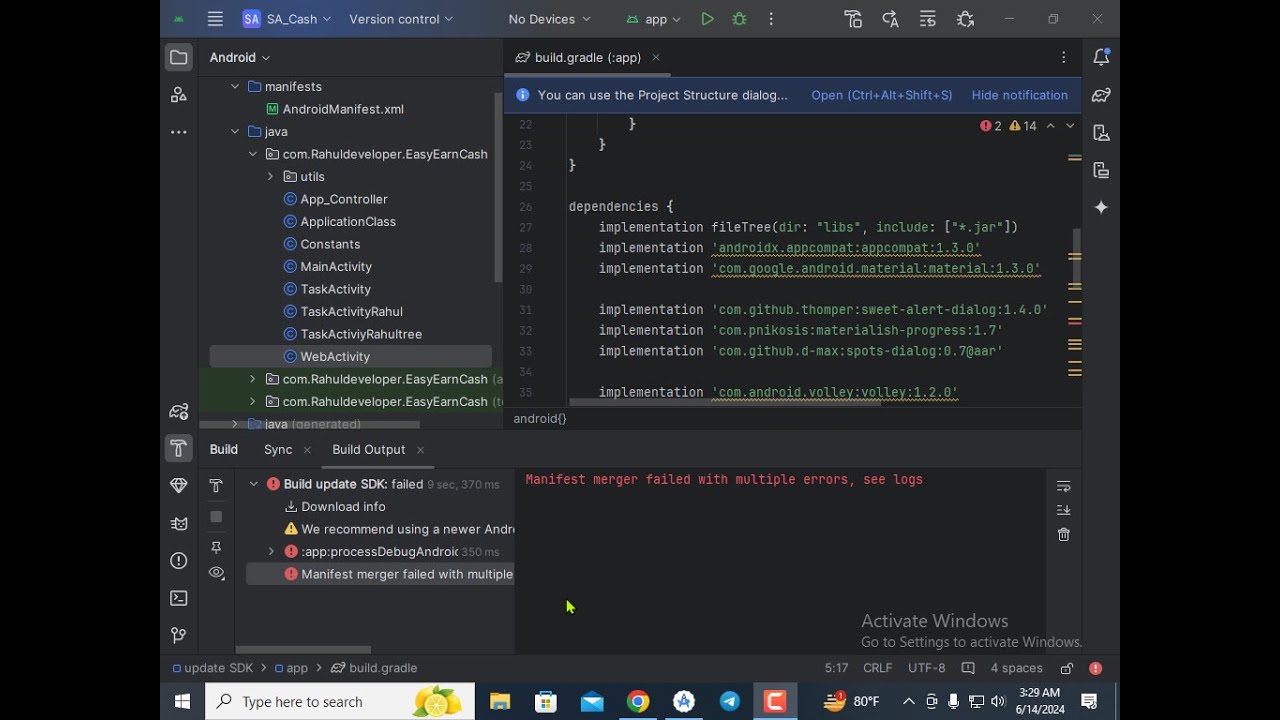Open the No Devices selector
The height and width of the screenshot is (720, 1280).
(x=549, y=19)
